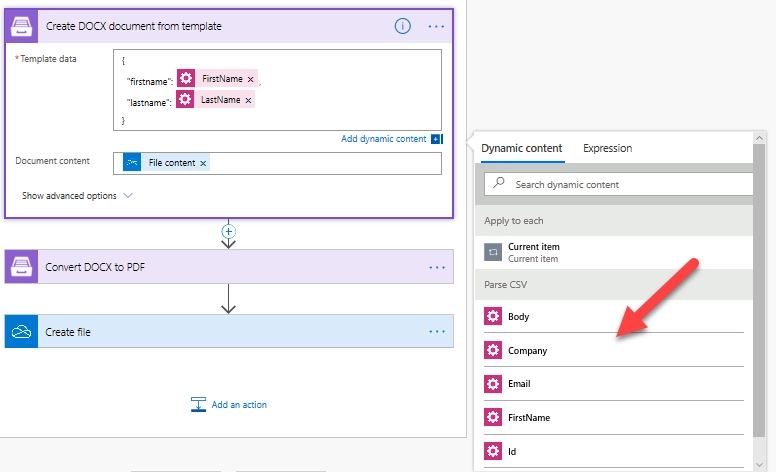776x472 pixels.
Task: Open the ellipsis menu of Convert DOCX to PDF
Action: click(436, 267)
